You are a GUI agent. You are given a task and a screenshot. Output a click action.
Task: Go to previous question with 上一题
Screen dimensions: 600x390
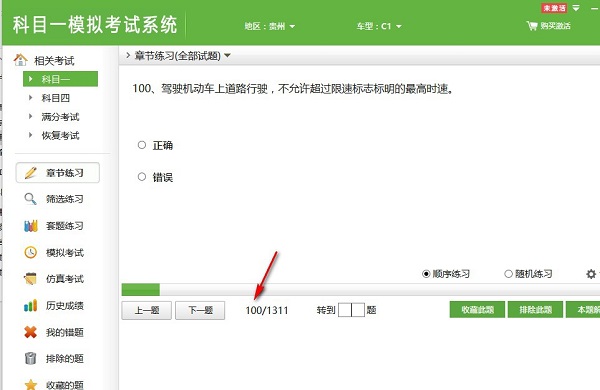tap(147, 310)
